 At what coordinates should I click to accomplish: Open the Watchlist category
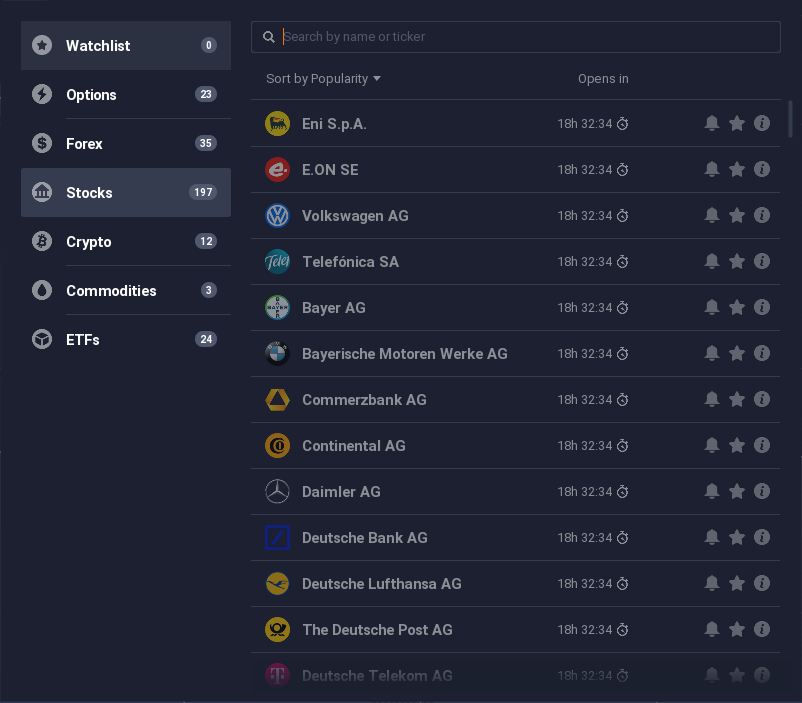click(126, 46)
